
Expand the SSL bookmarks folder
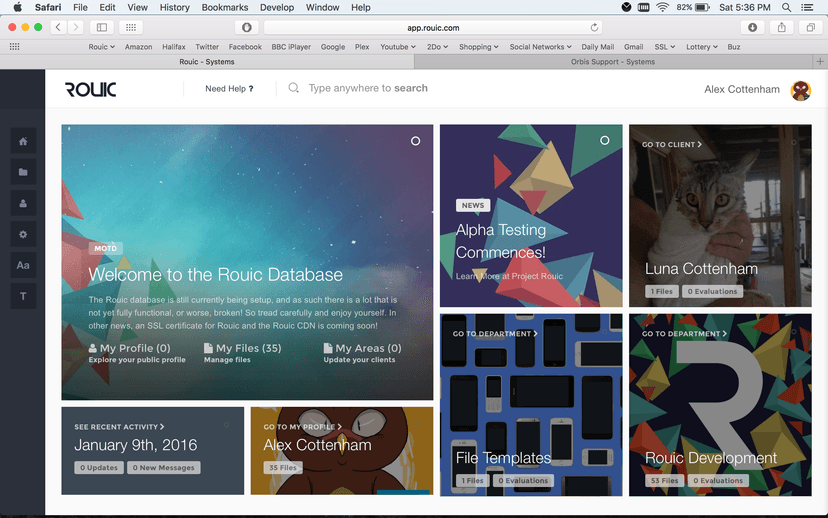[x=665, y=47]
